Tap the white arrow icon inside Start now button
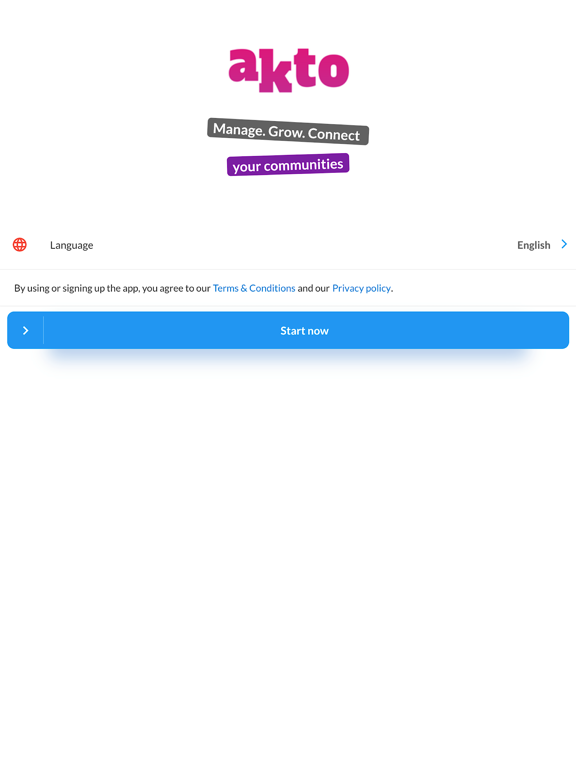Screen dimensions: 576x768 tap(25, 331)
